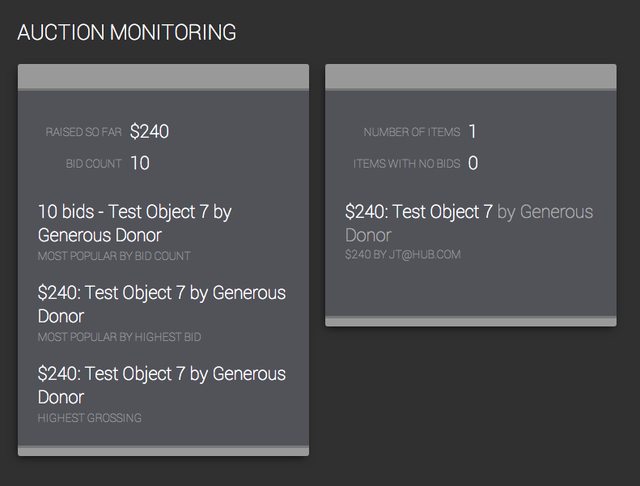The width and height of the screenshot is (640, 486).
Task: Click the Highest Grossing caption
Action: click(89, 418)
